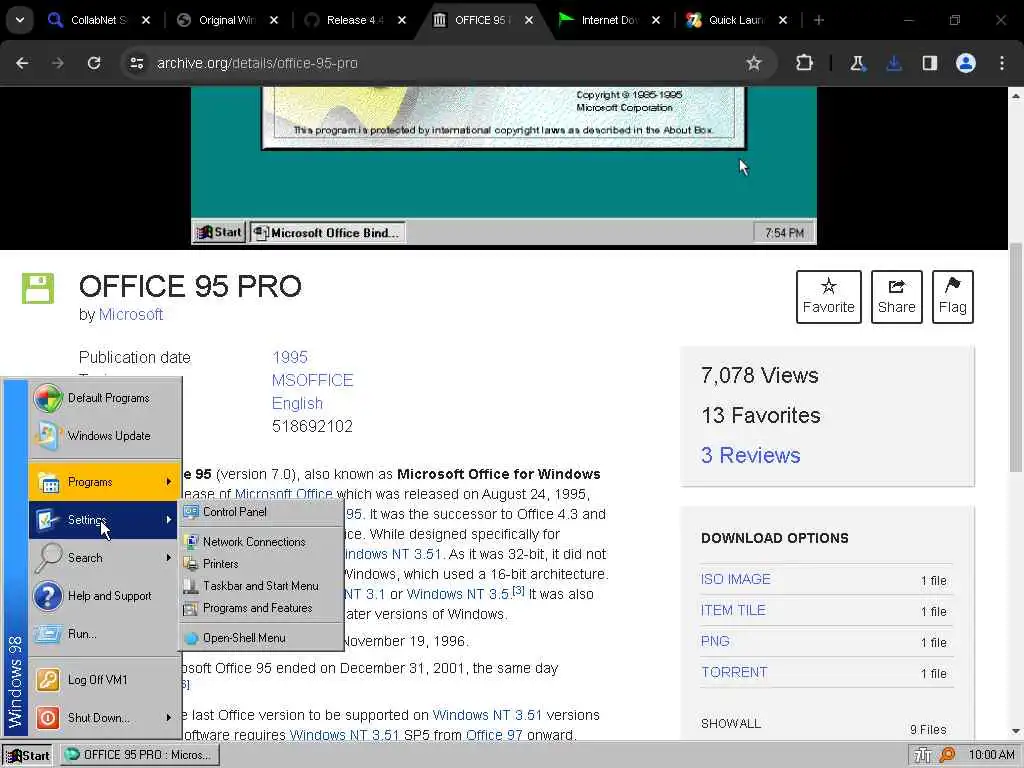Open the 3 Reviews link

750,455
